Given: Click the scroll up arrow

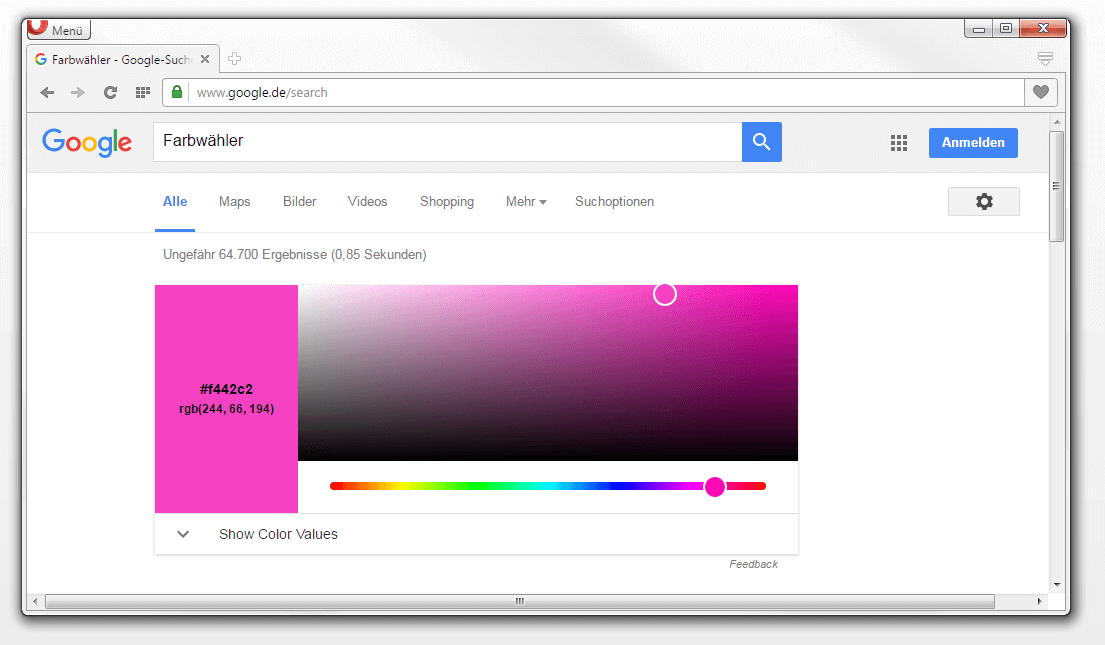Looking at the screenshot, I should coord(1056,122).
